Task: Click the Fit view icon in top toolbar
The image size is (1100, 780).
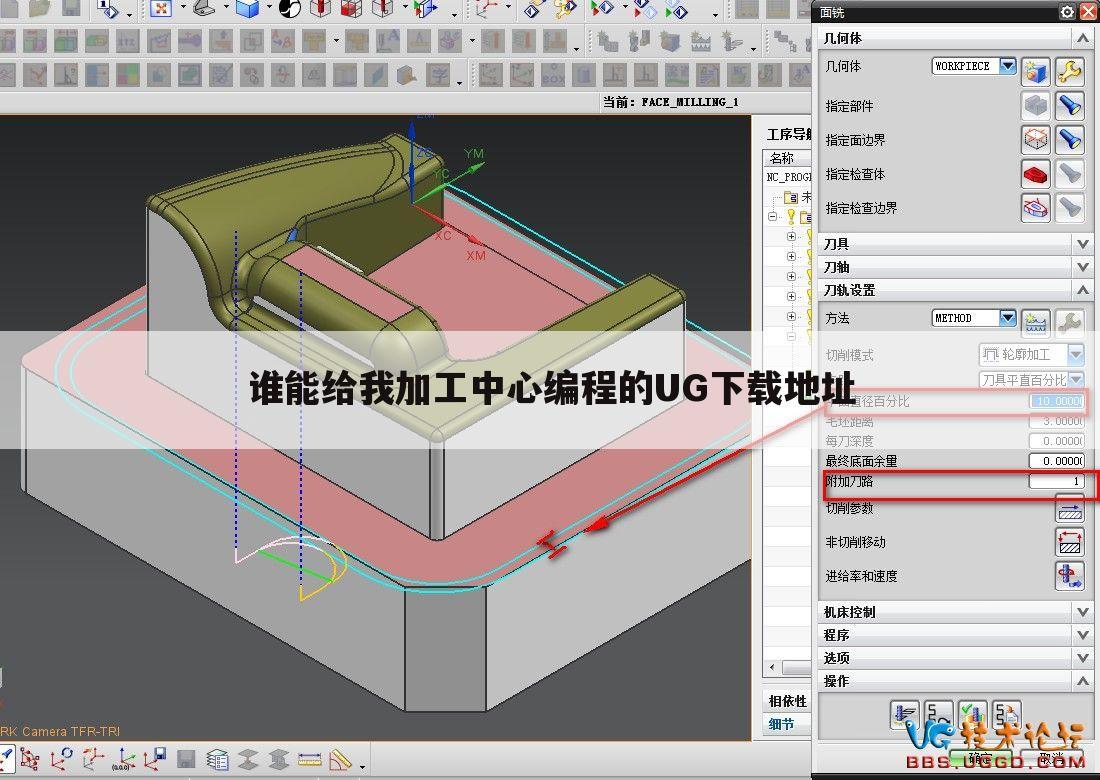Action: pyautogui.click(x=160, y=10)
